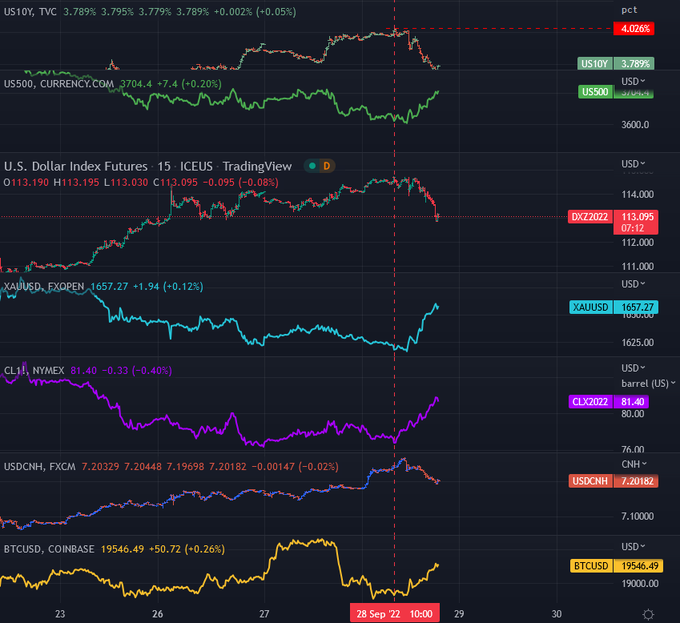Click the orange D delayed-data badge
680x623 pixels.
(x=327, y=166)
